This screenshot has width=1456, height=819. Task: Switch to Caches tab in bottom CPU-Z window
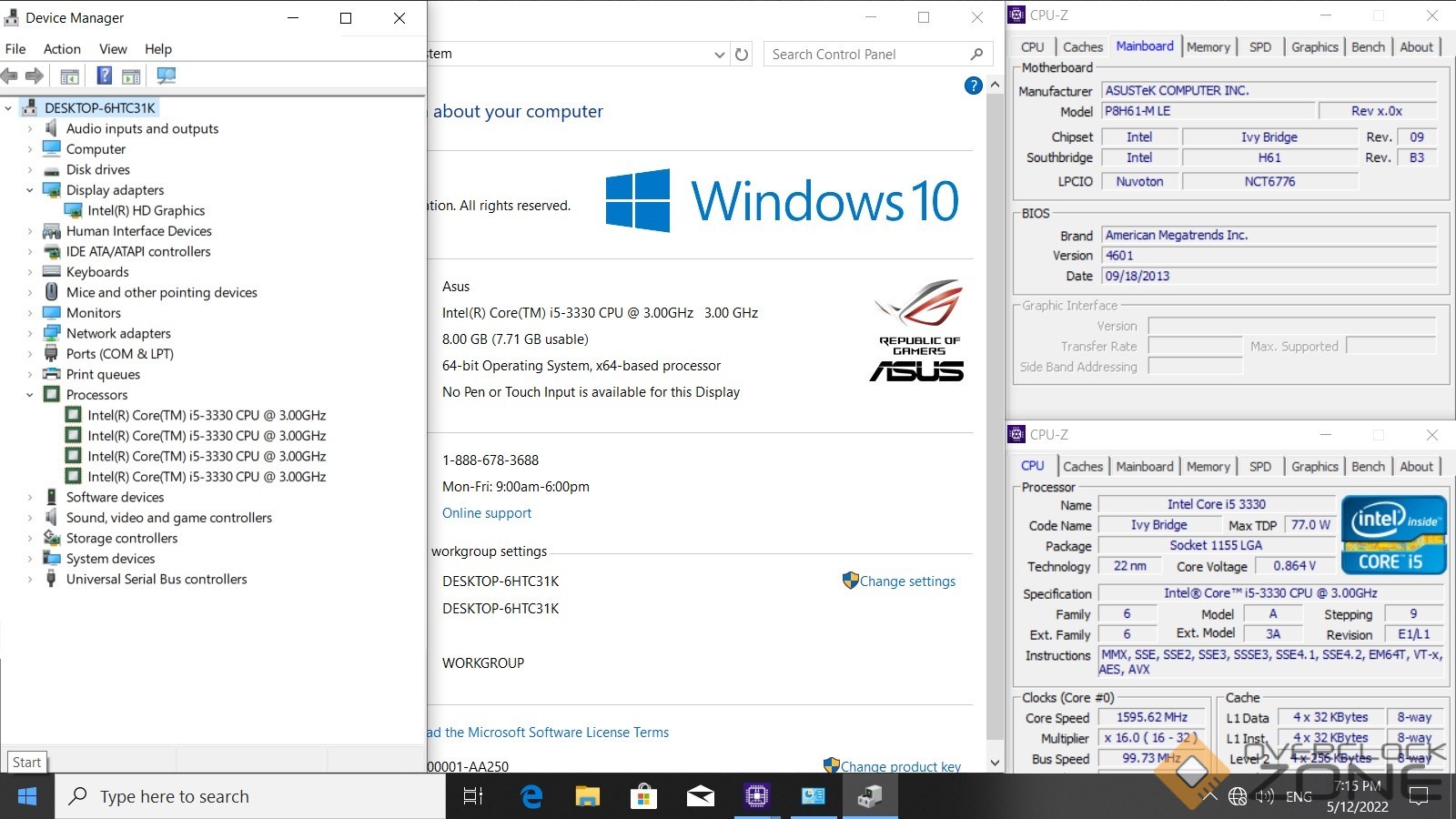click(1082, 467)
